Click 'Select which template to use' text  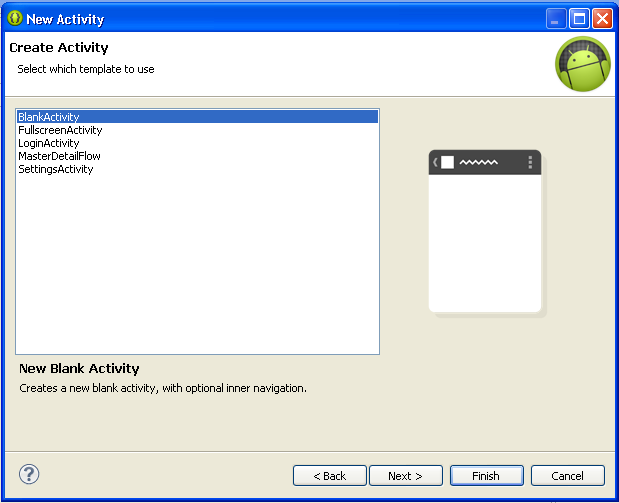[86, 69]
